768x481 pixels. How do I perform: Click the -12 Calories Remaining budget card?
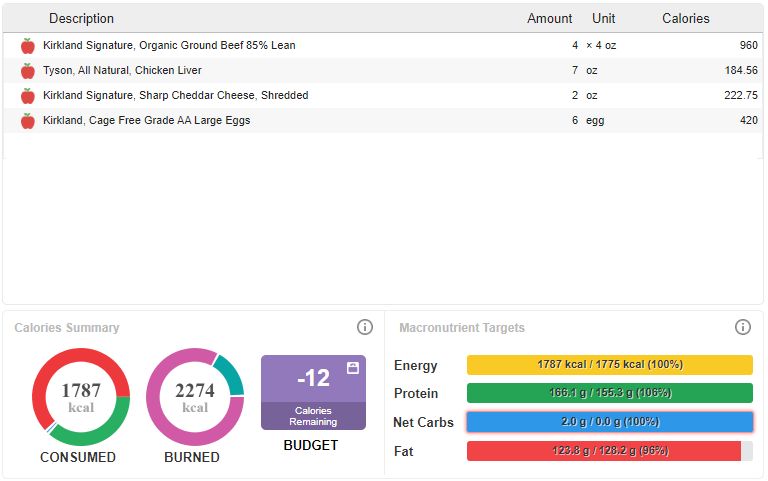pyautogui.click(x=313, y=393)
